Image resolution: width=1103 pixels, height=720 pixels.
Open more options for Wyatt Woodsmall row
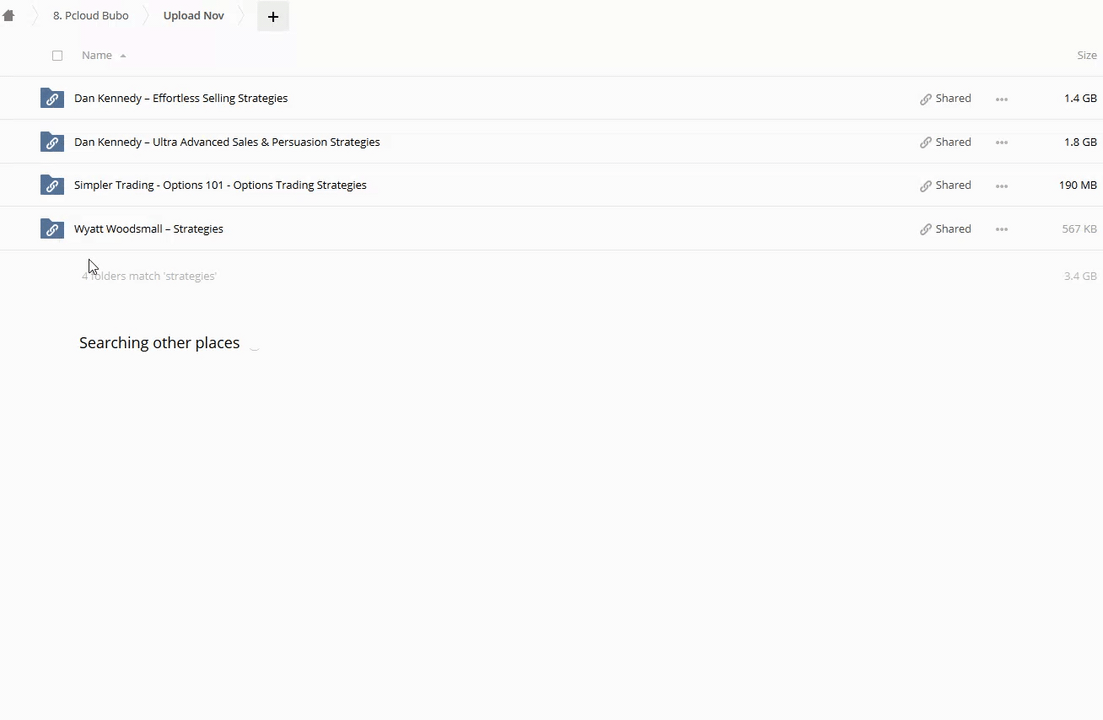(x=1001, y=230)
